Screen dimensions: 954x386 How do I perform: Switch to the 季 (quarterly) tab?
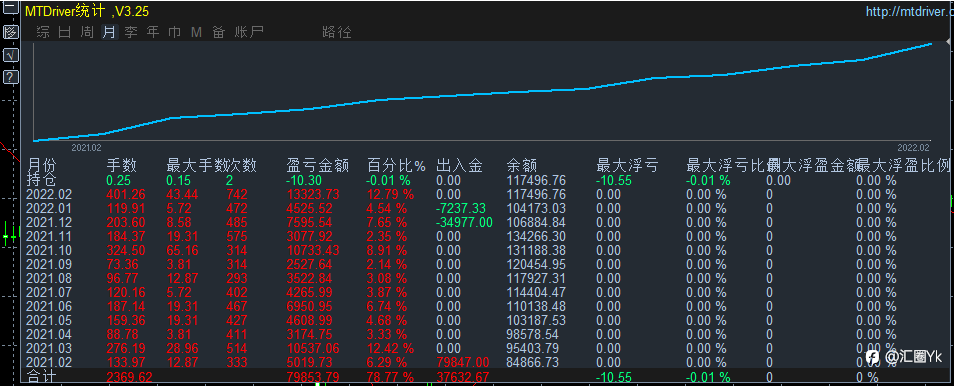pyautogui.click(x=131, y=32)
